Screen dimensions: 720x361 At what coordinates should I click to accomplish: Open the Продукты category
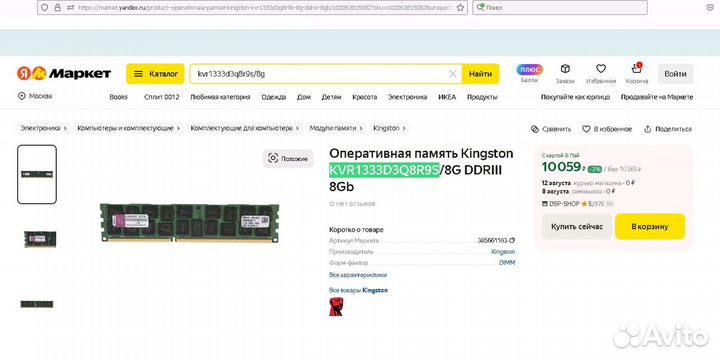click(482, 97)
